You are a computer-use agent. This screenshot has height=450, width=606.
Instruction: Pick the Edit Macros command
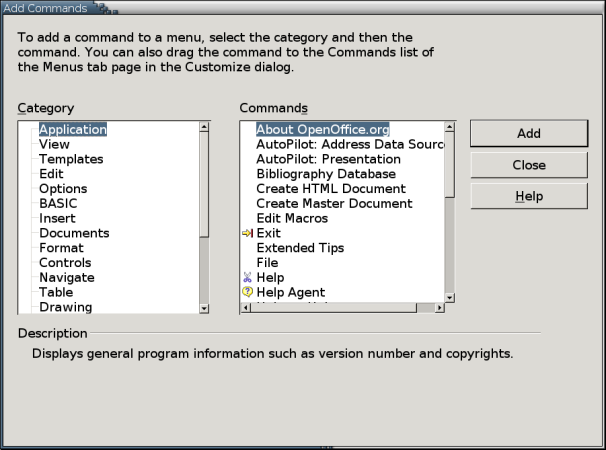click(292, 218)
